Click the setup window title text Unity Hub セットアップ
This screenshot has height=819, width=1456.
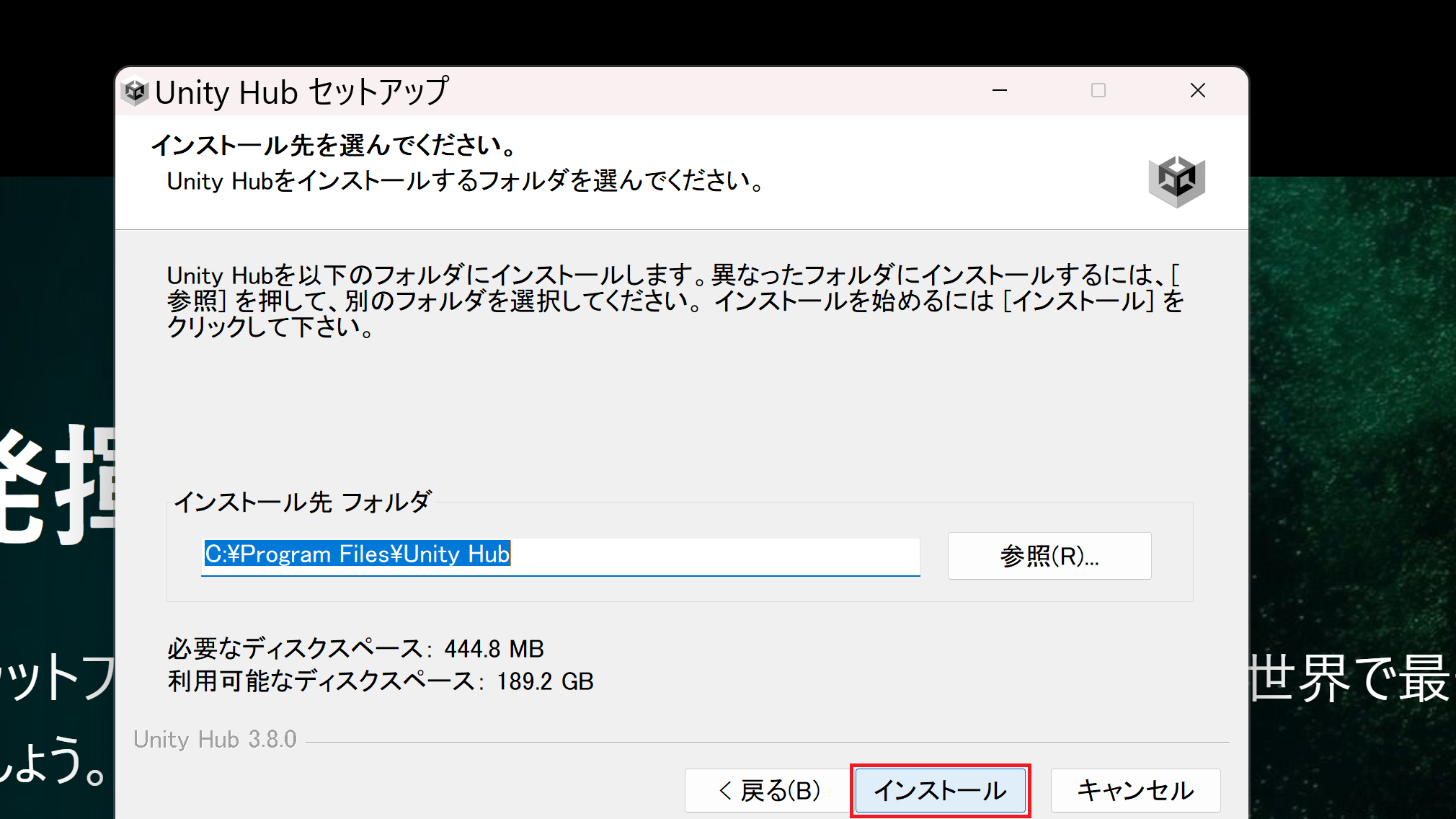pos(301,91)
